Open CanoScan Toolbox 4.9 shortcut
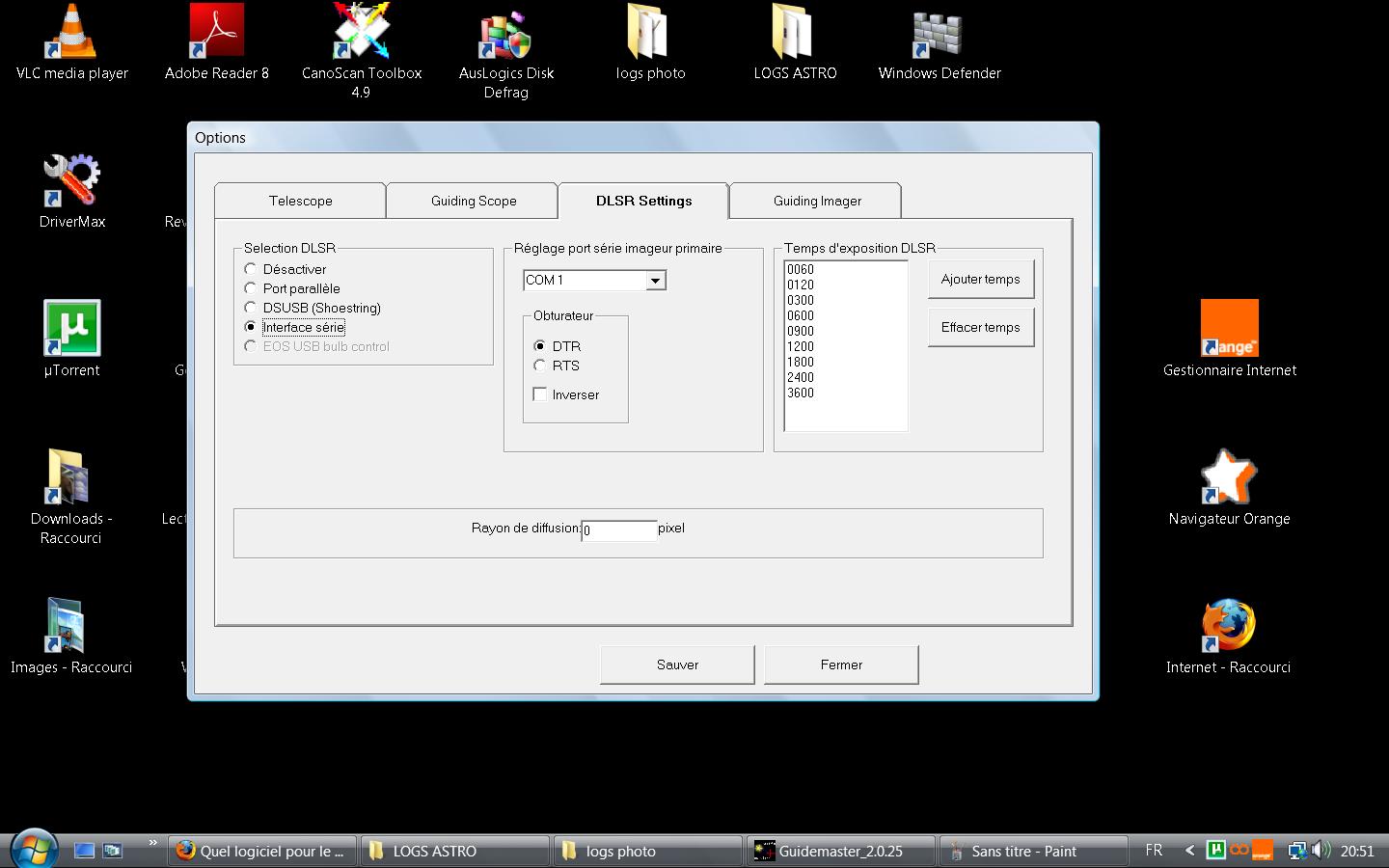 tap(362, 50)
